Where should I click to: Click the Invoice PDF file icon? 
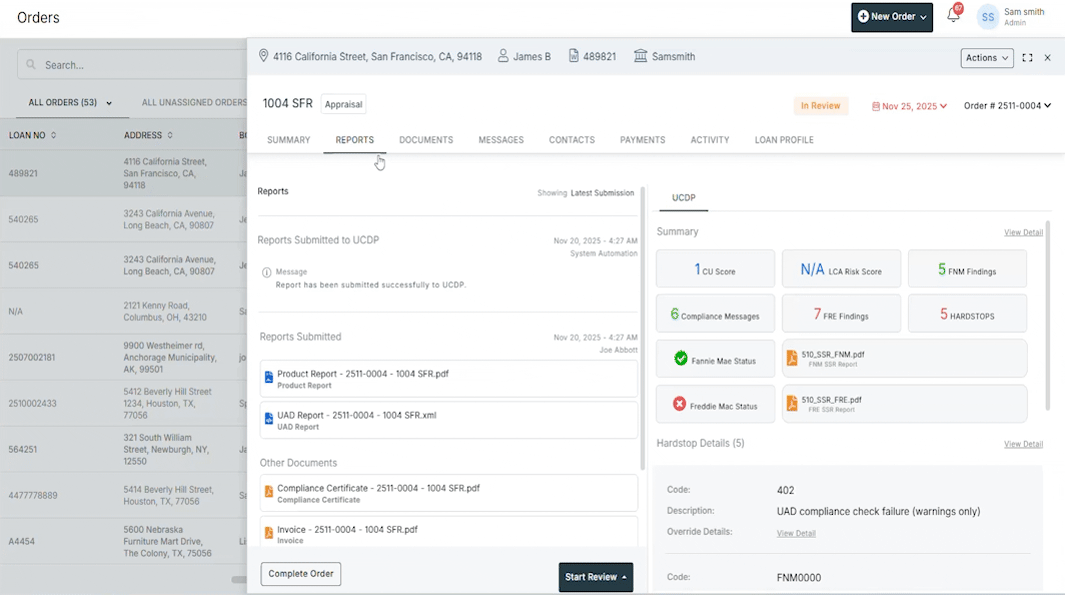click(x=268, y=533)
